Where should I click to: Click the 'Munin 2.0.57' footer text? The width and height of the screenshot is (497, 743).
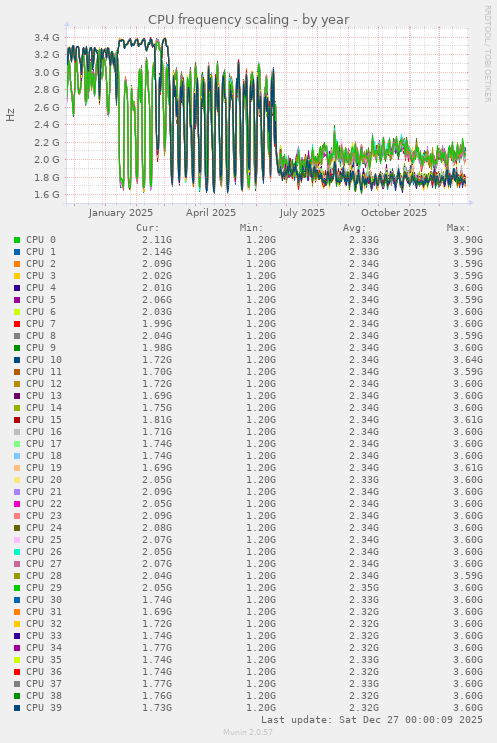pyautogui.click(x=248, y=733)
